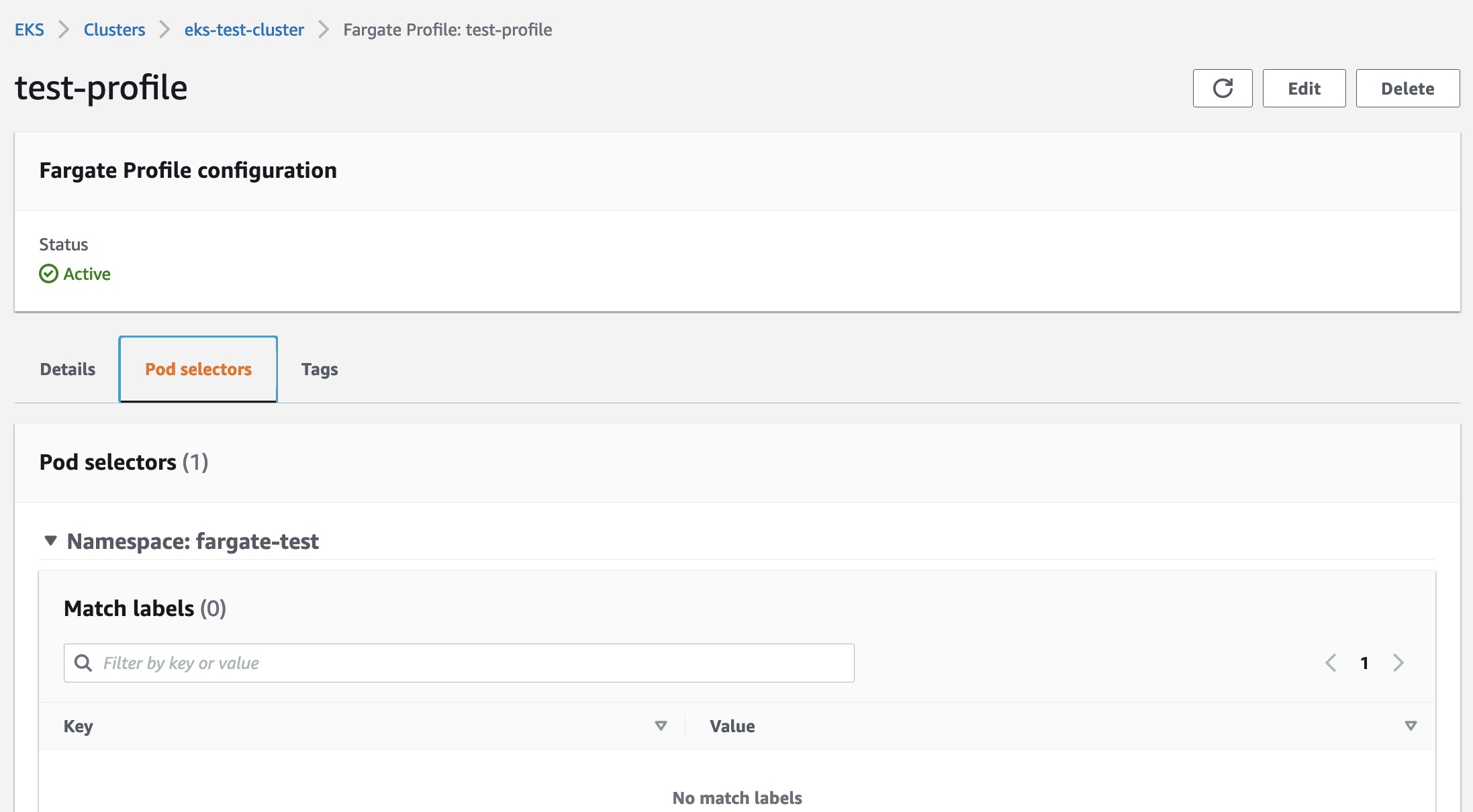Click the Fargate Profile: test-profile breadcrumb text
This screenshot has width=1473, height=812.
(x=448, y=30)
